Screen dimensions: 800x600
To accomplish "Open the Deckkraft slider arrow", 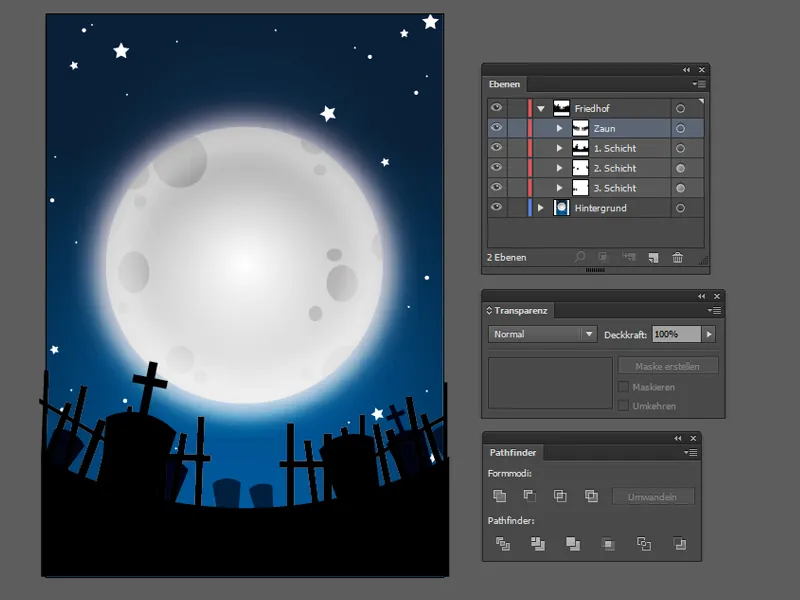I will click(x=709, y=334).
